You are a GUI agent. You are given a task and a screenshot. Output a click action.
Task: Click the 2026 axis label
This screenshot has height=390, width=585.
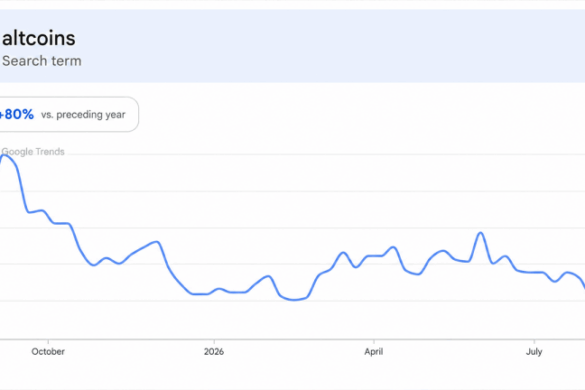[214, 352]
